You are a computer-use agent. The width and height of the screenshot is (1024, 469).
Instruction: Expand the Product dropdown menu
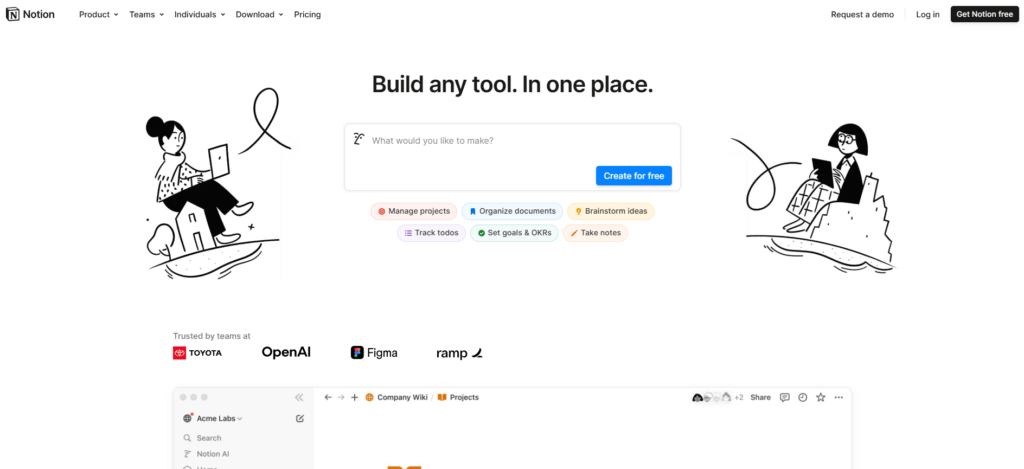point(98,14)
